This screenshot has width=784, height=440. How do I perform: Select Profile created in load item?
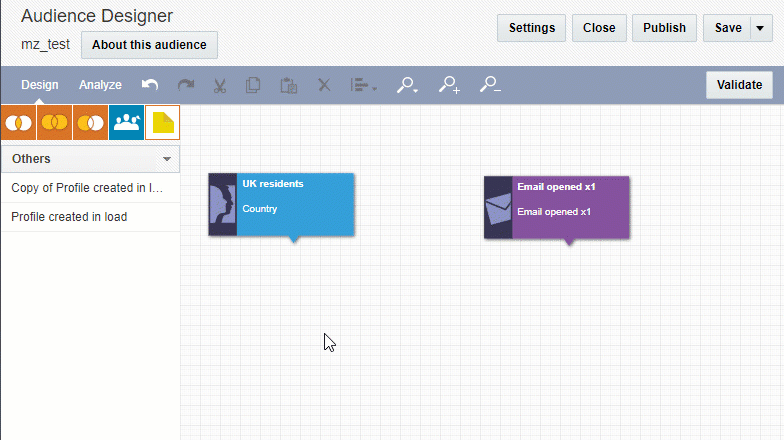[90, 217]
